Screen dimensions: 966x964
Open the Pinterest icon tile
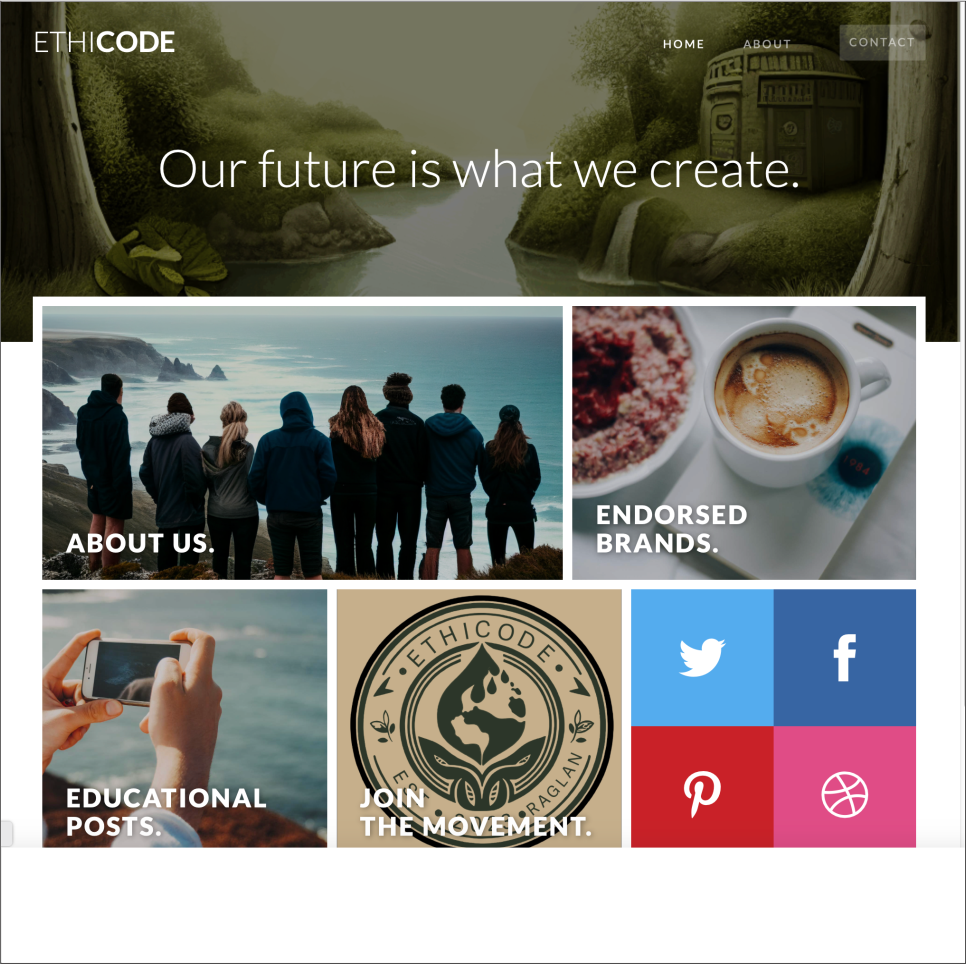pos(702,787)
